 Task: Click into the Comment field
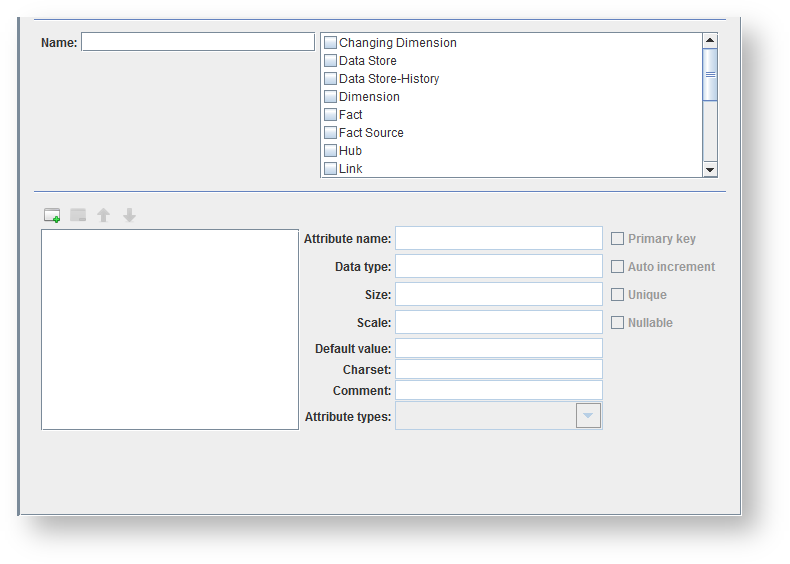click(x=499, y=391)
